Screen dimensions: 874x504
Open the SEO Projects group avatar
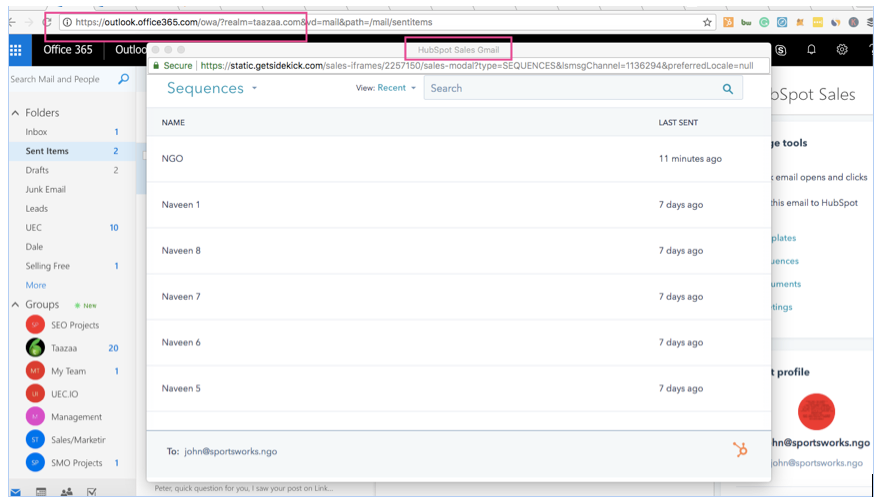click(x=35, y=324)
